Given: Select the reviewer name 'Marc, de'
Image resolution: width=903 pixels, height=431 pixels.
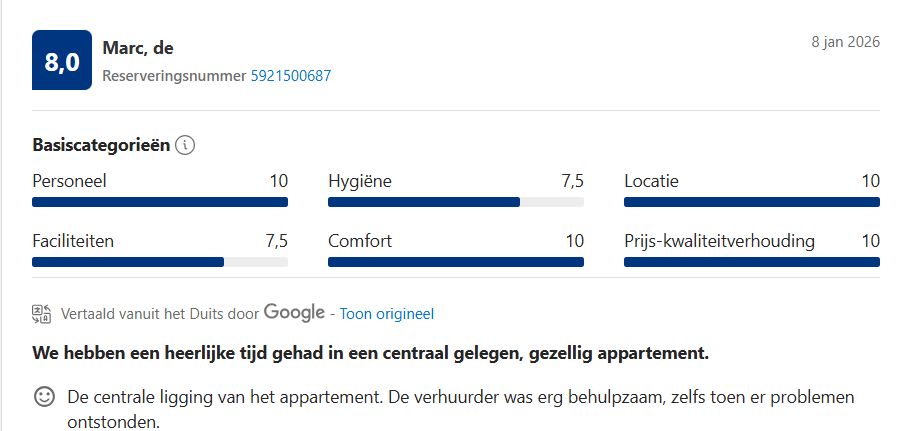Looking at the screenshot, I should [139, 48].
